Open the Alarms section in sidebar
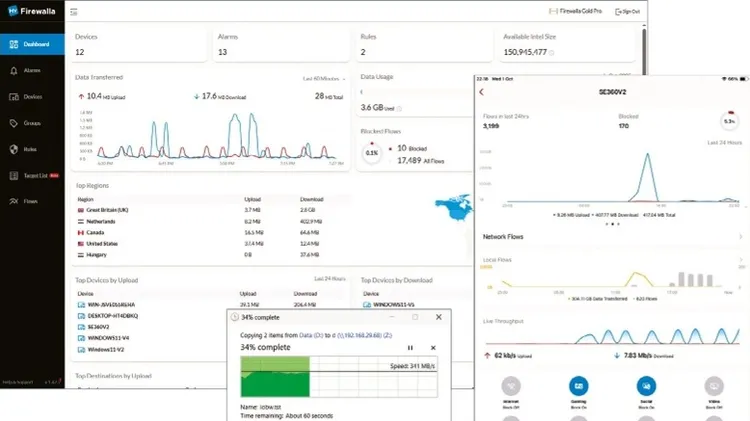Image resolution: width=750 pixels, height=421 pixels. tap(31, 71)
